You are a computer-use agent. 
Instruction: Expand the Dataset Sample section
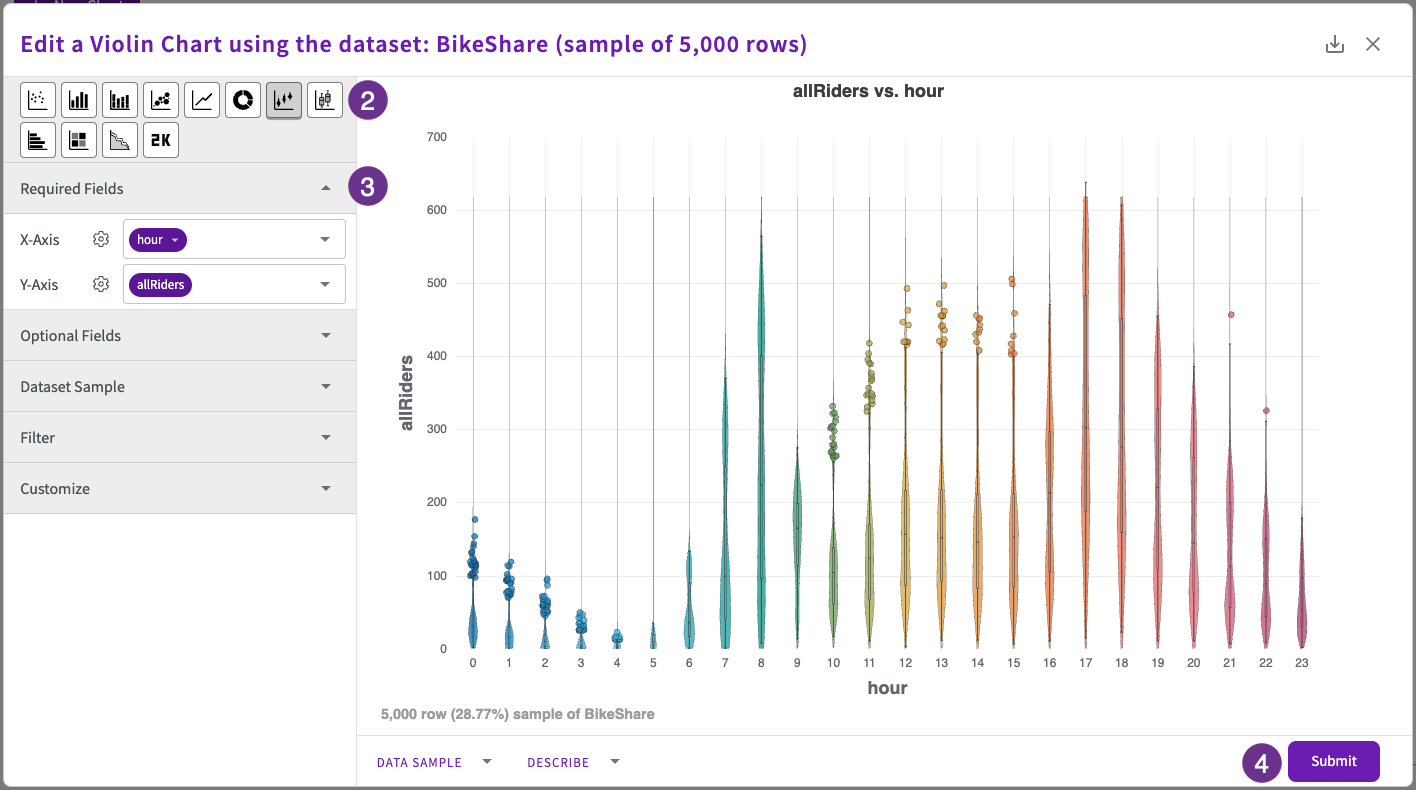point(180,387)
